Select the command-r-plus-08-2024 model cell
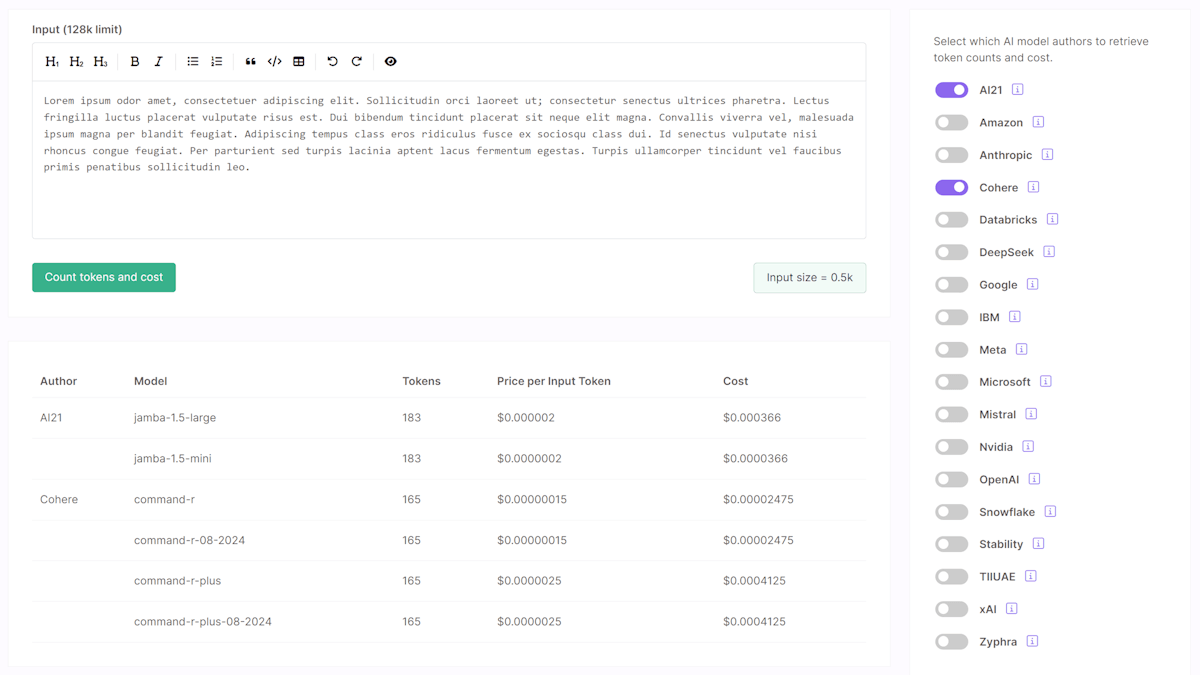 tap(203, 621)
